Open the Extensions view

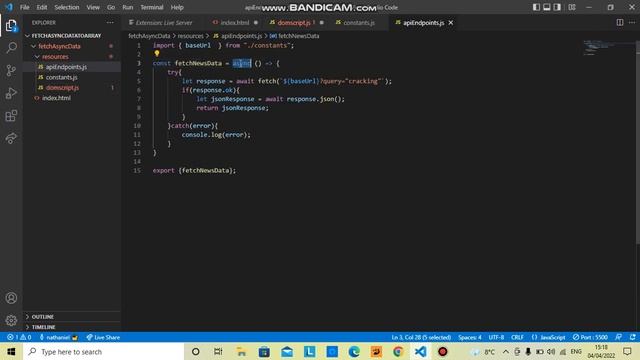point(11,116)
